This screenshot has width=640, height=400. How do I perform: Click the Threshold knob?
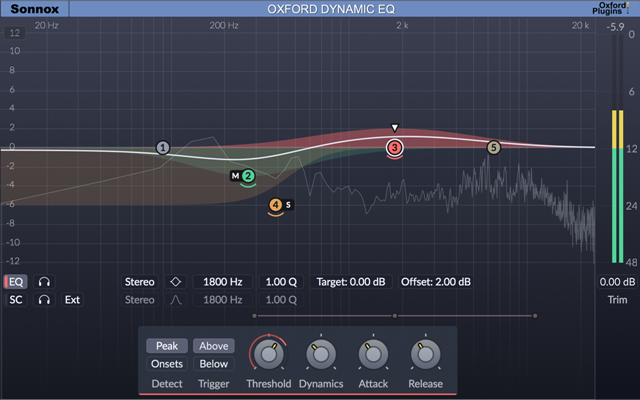pyautogui.click(x=269, y=354)
